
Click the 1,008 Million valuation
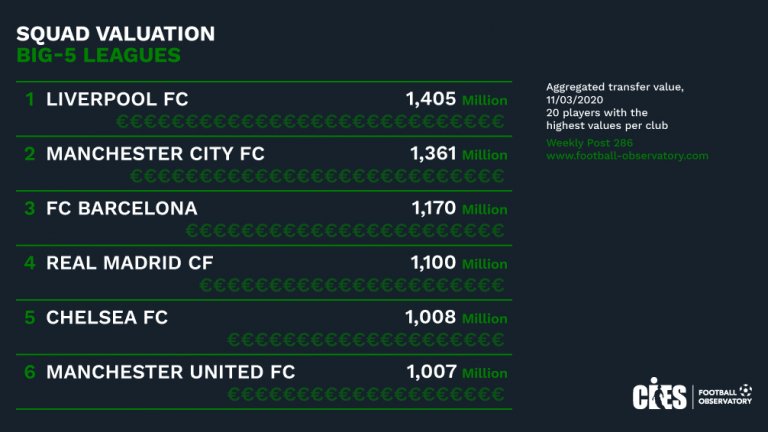456,318
